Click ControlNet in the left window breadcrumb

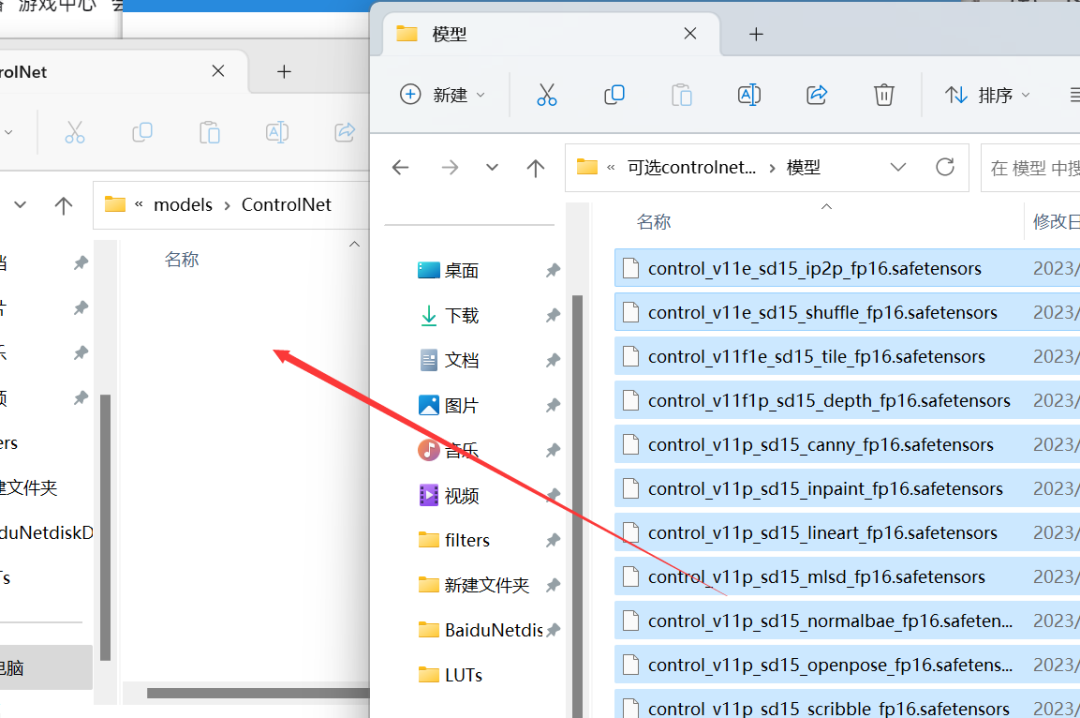286,204
